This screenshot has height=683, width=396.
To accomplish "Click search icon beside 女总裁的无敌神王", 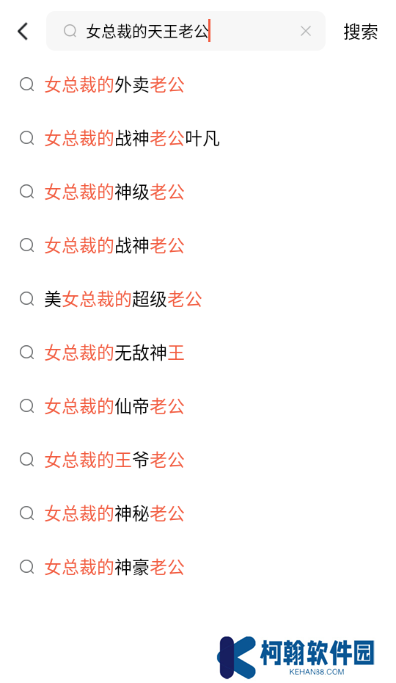I will pyautogui.click(x=27, y=352).
